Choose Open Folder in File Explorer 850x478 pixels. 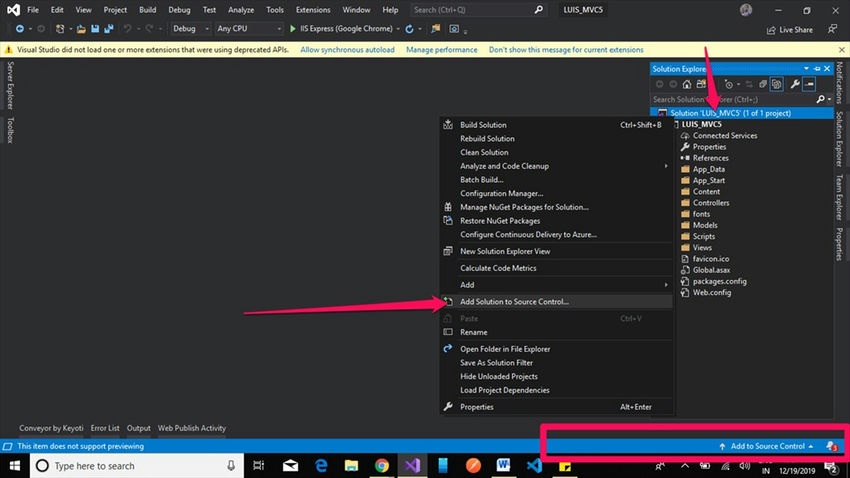(x=556, y=349)
